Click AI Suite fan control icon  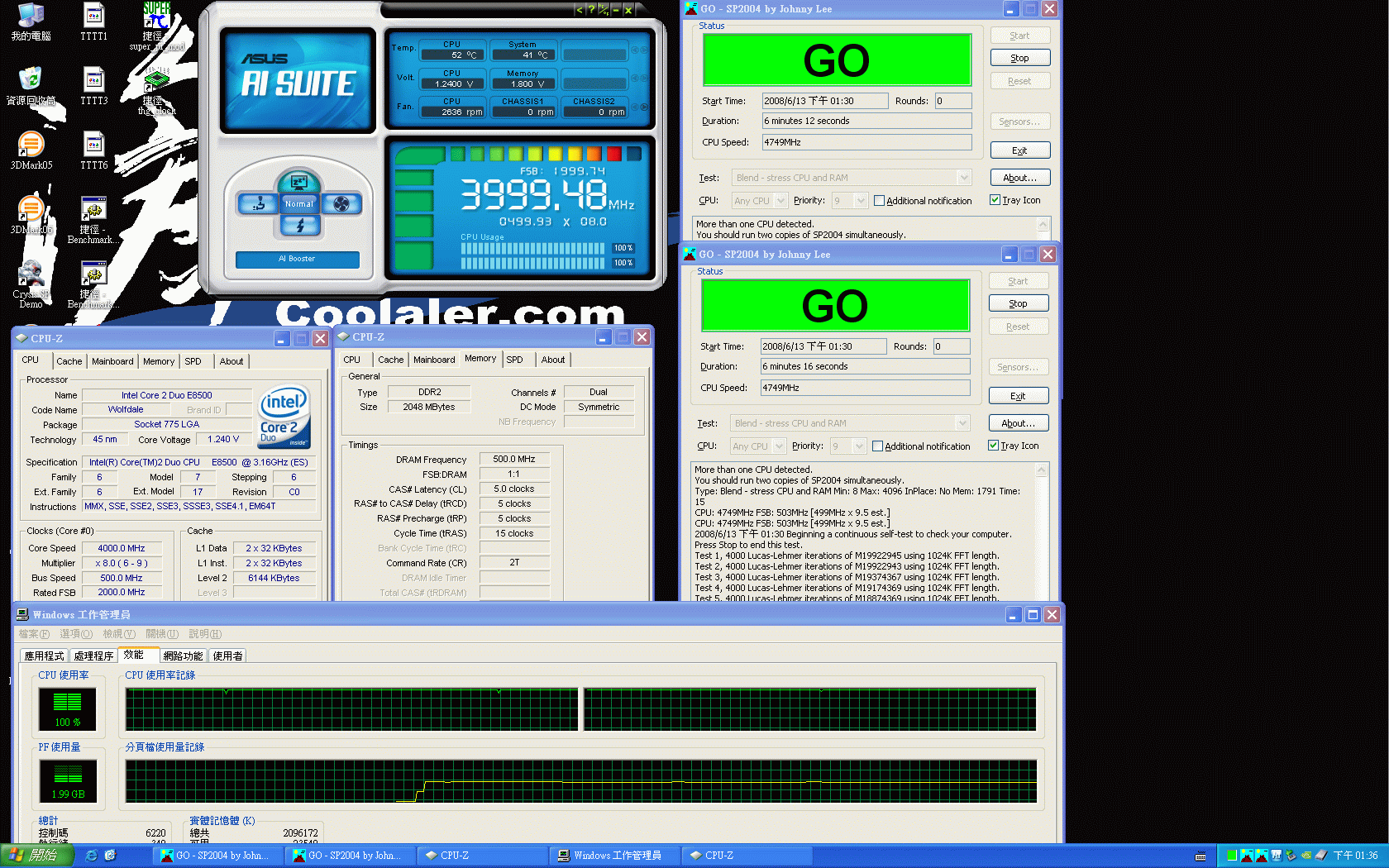341,203
